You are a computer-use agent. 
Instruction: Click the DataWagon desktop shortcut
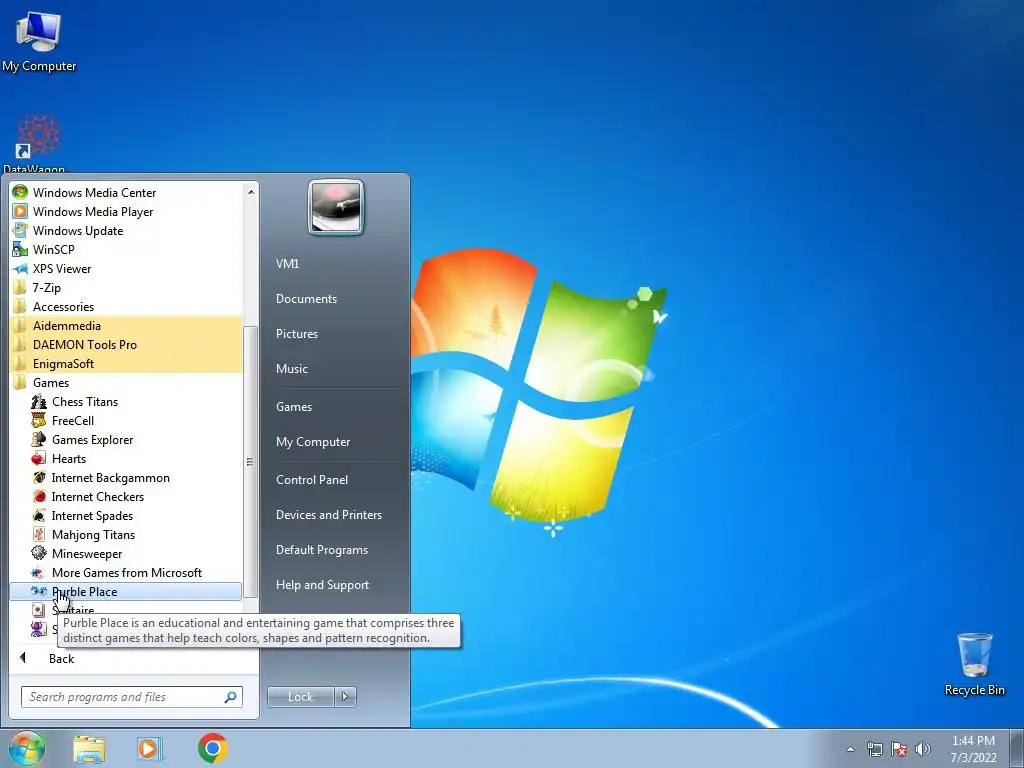(37, 142)
